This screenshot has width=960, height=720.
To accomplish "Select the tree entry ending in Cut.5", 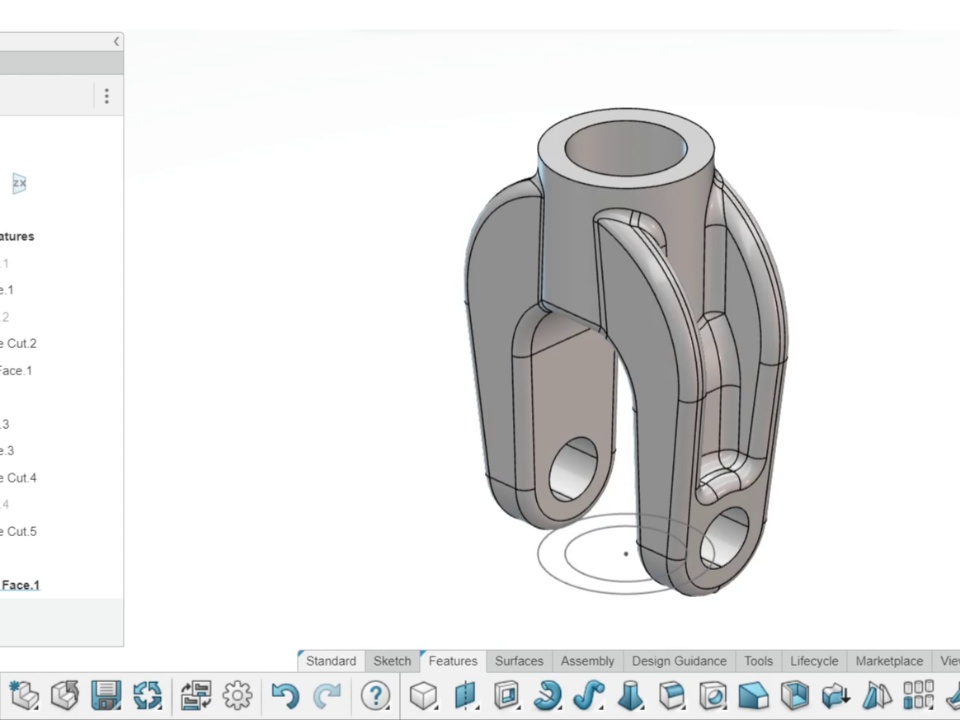I will click(x=18, y=531).
